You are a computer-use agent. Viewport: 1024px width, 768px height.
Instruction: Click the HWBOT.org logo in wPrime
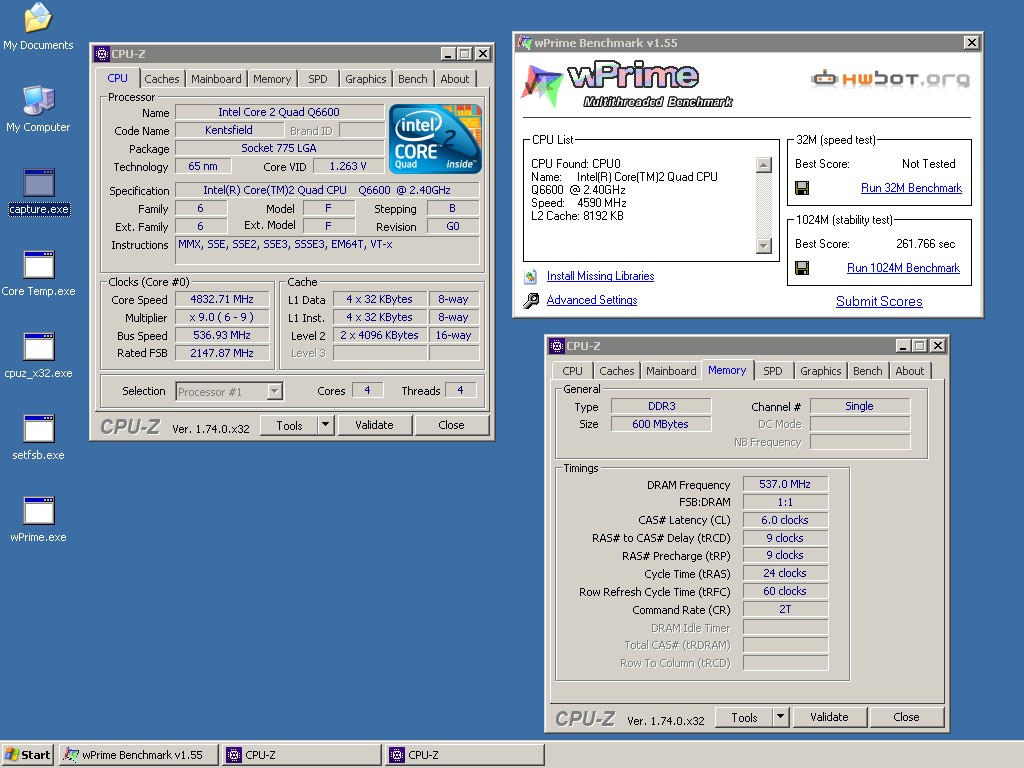(x=890, y=78)
